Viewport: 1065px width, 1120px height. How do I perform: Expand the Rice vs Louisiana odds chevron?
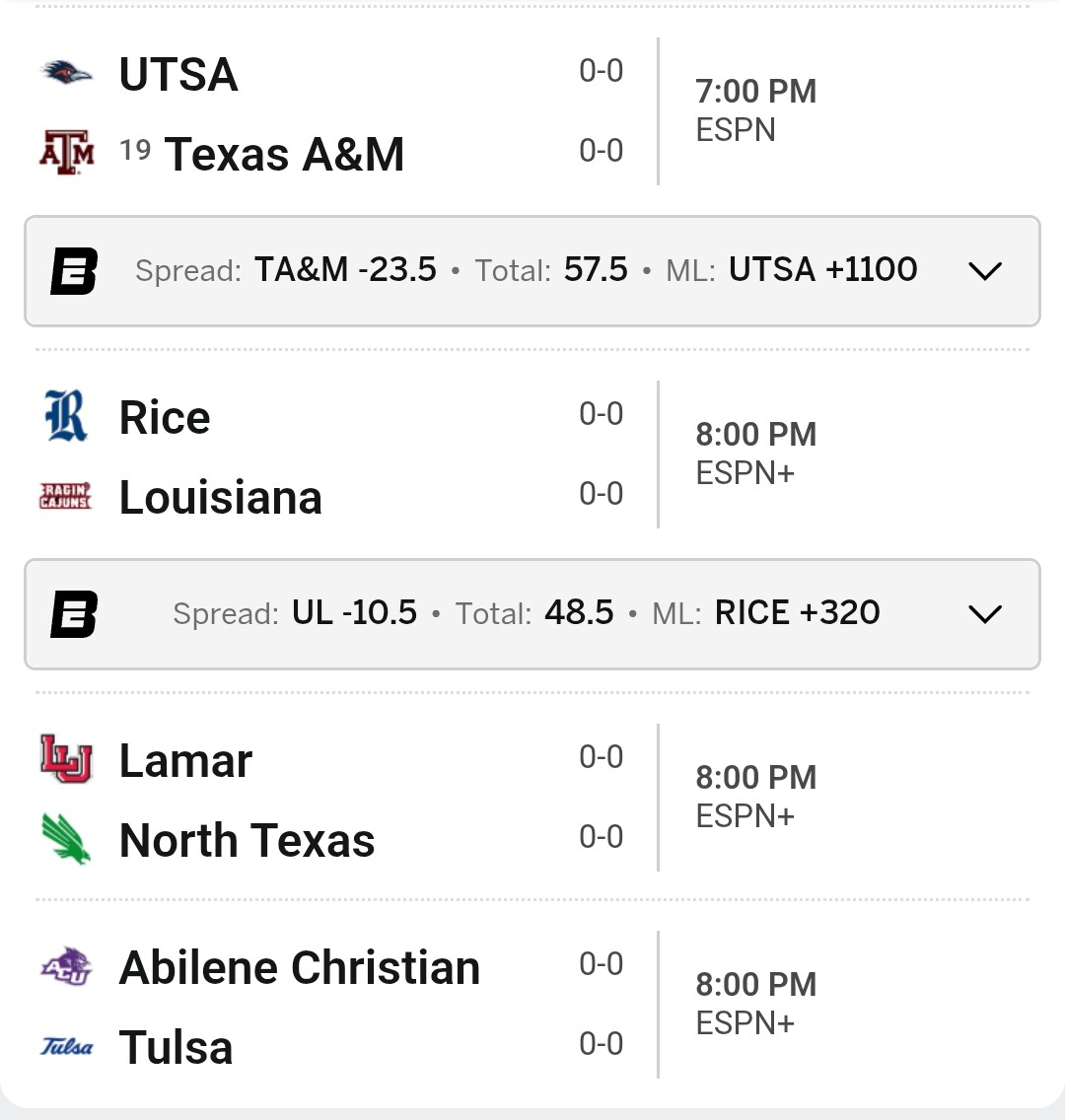click(985, 614)
